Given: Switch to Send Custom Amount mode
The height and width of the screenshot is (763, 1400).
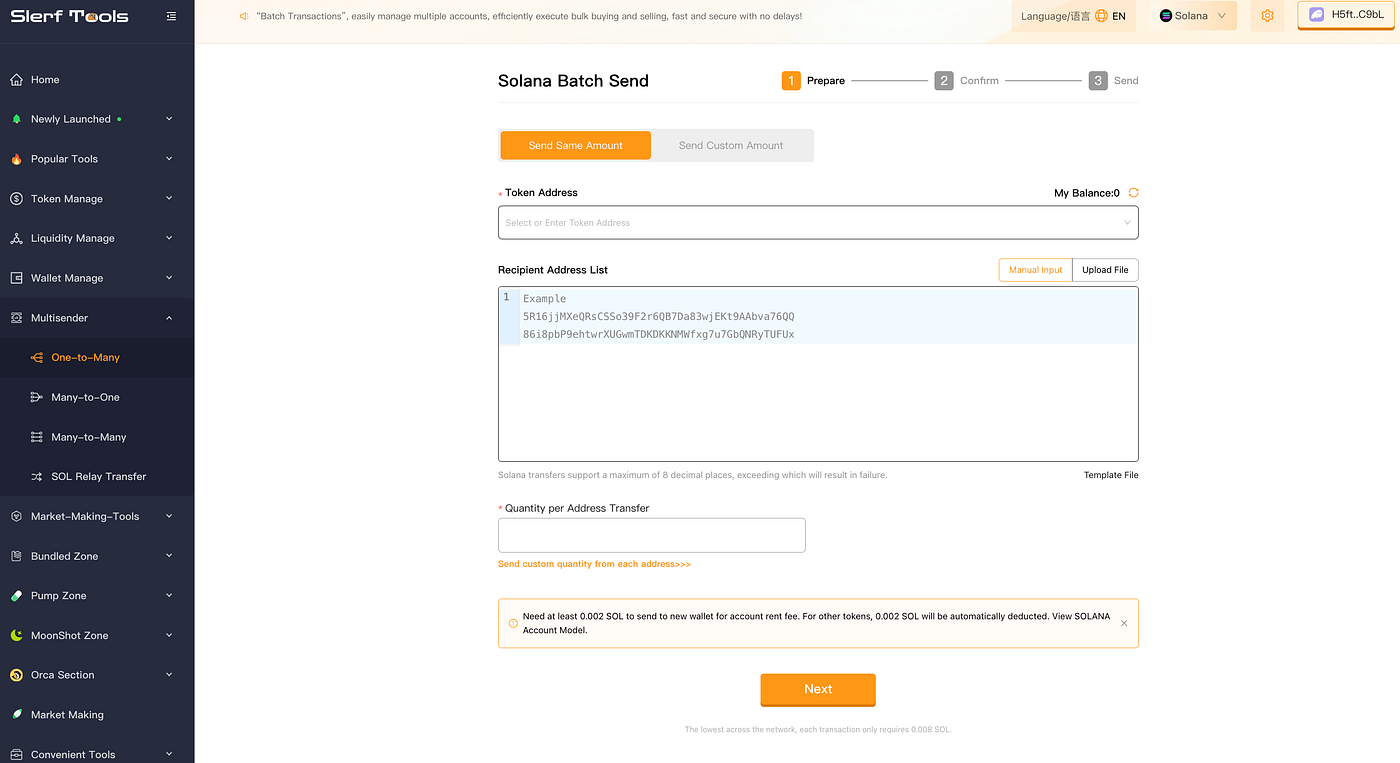Looking at the screenshot, I should point(731,145).
